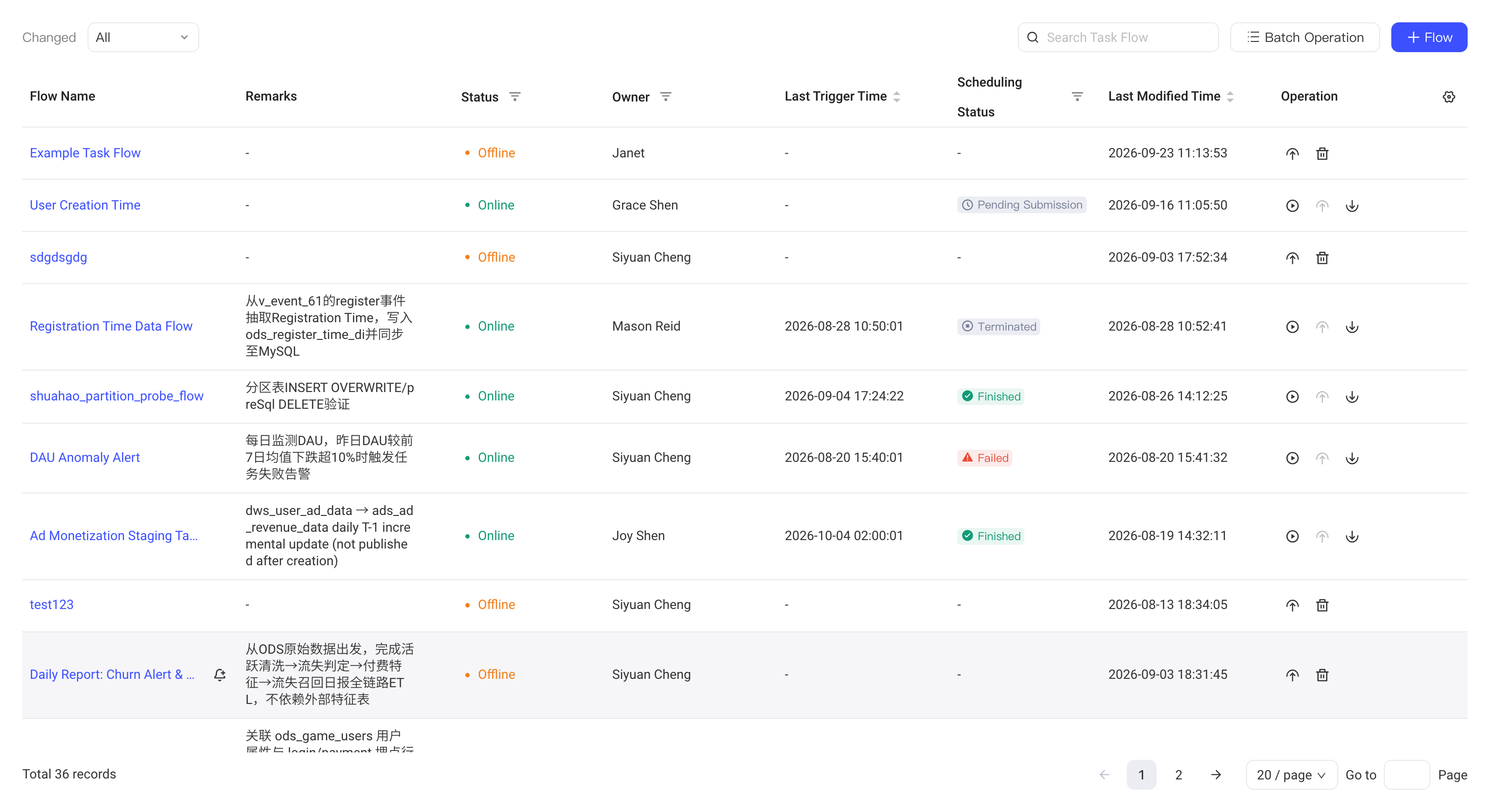The width and height of the screenshot is (1490, 812).
Task: Delete the Example Task Flow row
Action: pos(1322,153)
